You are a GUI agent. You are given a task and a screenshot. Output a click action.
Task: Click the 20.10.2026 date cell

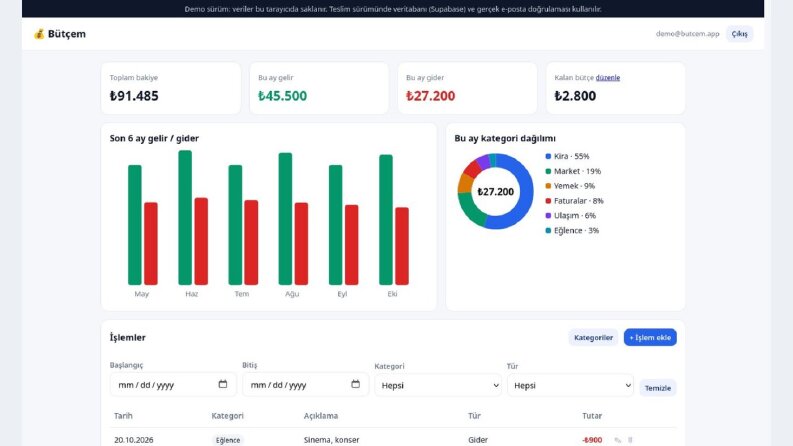coord(134,440)
